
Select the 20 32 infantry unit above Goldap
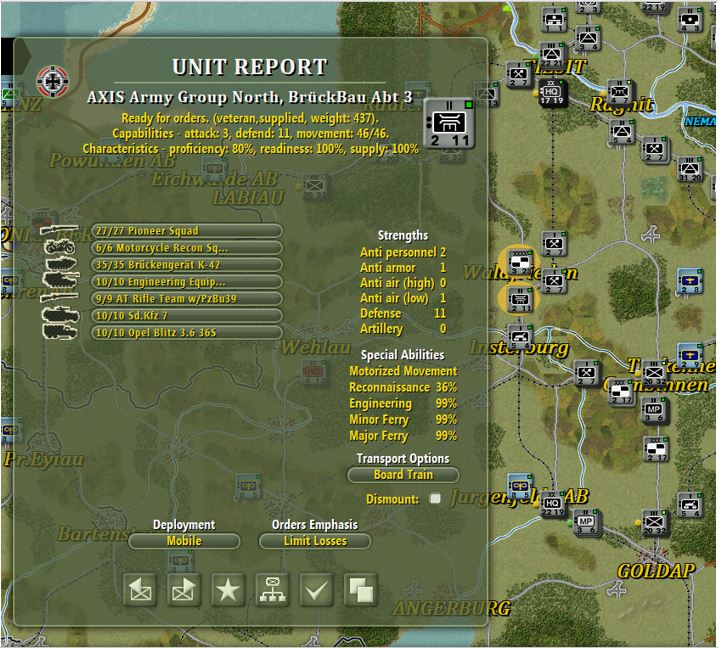click(x=655, y=523)
